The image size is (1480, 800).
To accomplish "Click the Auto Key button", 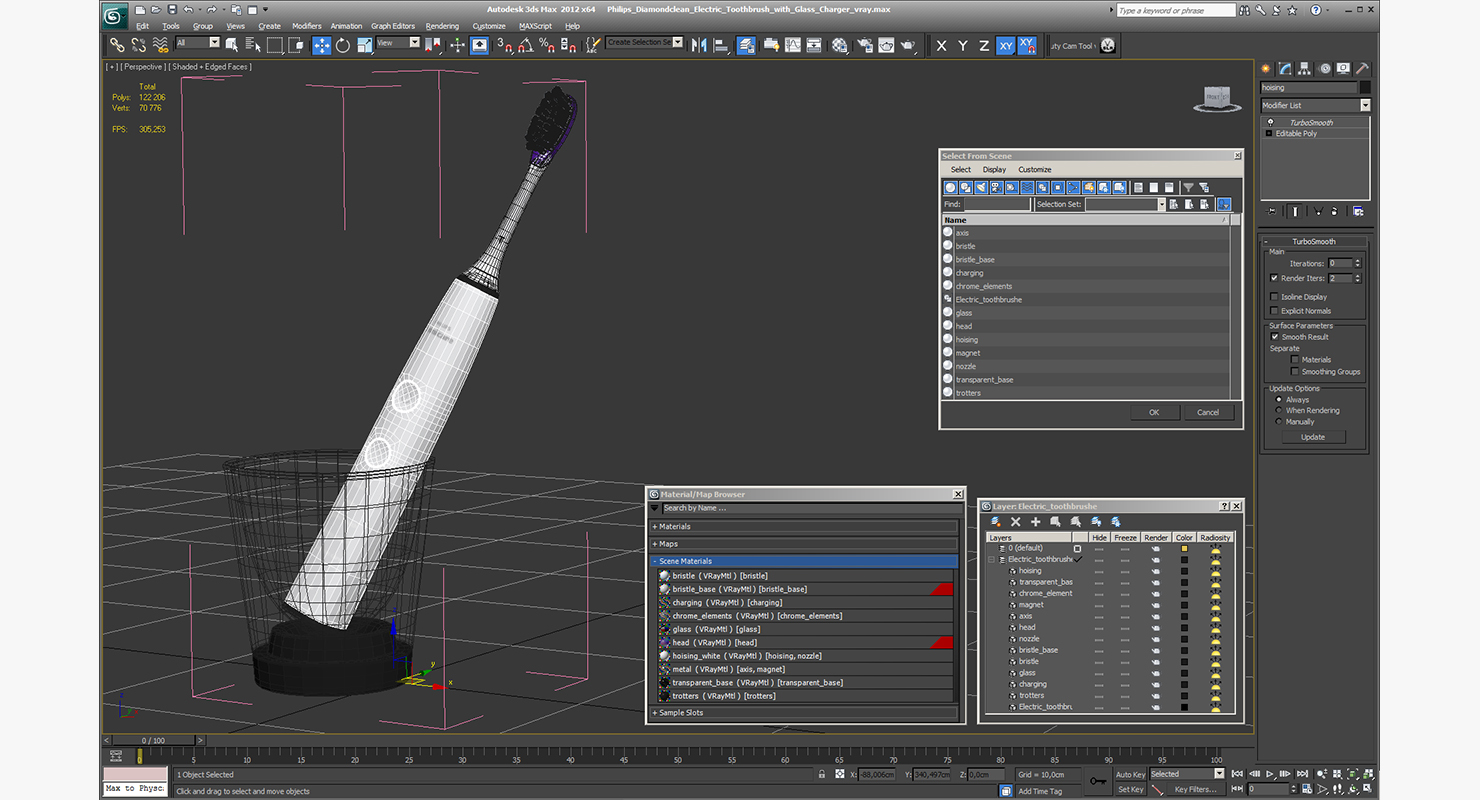I will (1130, 775).
